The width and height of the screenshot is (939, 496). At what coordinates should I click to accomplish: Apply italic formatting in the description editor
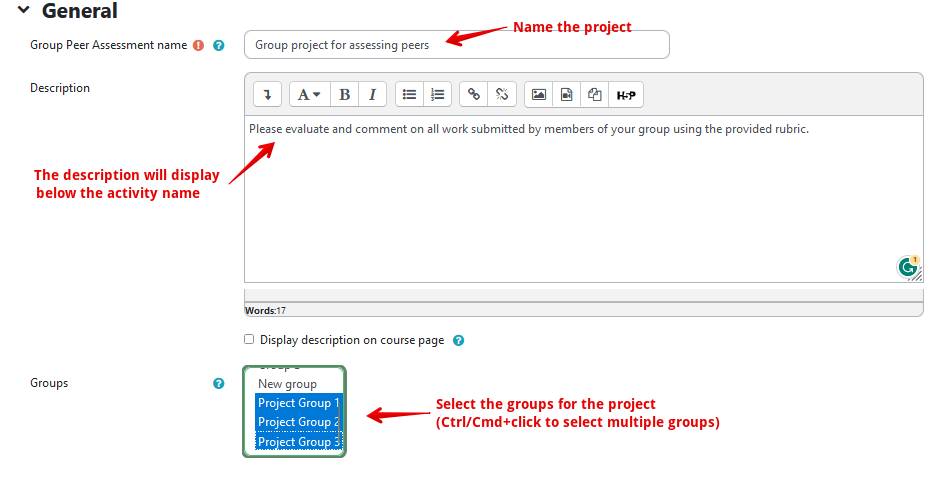tap(372, 95)
